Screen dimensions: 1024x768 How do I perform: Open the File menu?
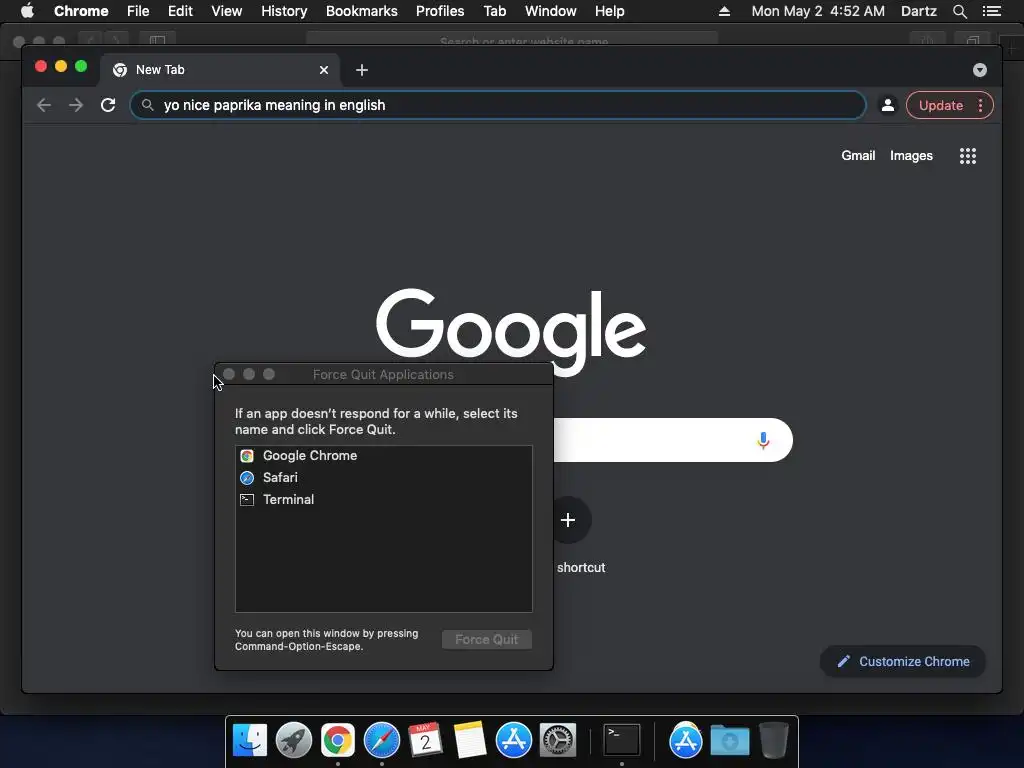(138, 11)
